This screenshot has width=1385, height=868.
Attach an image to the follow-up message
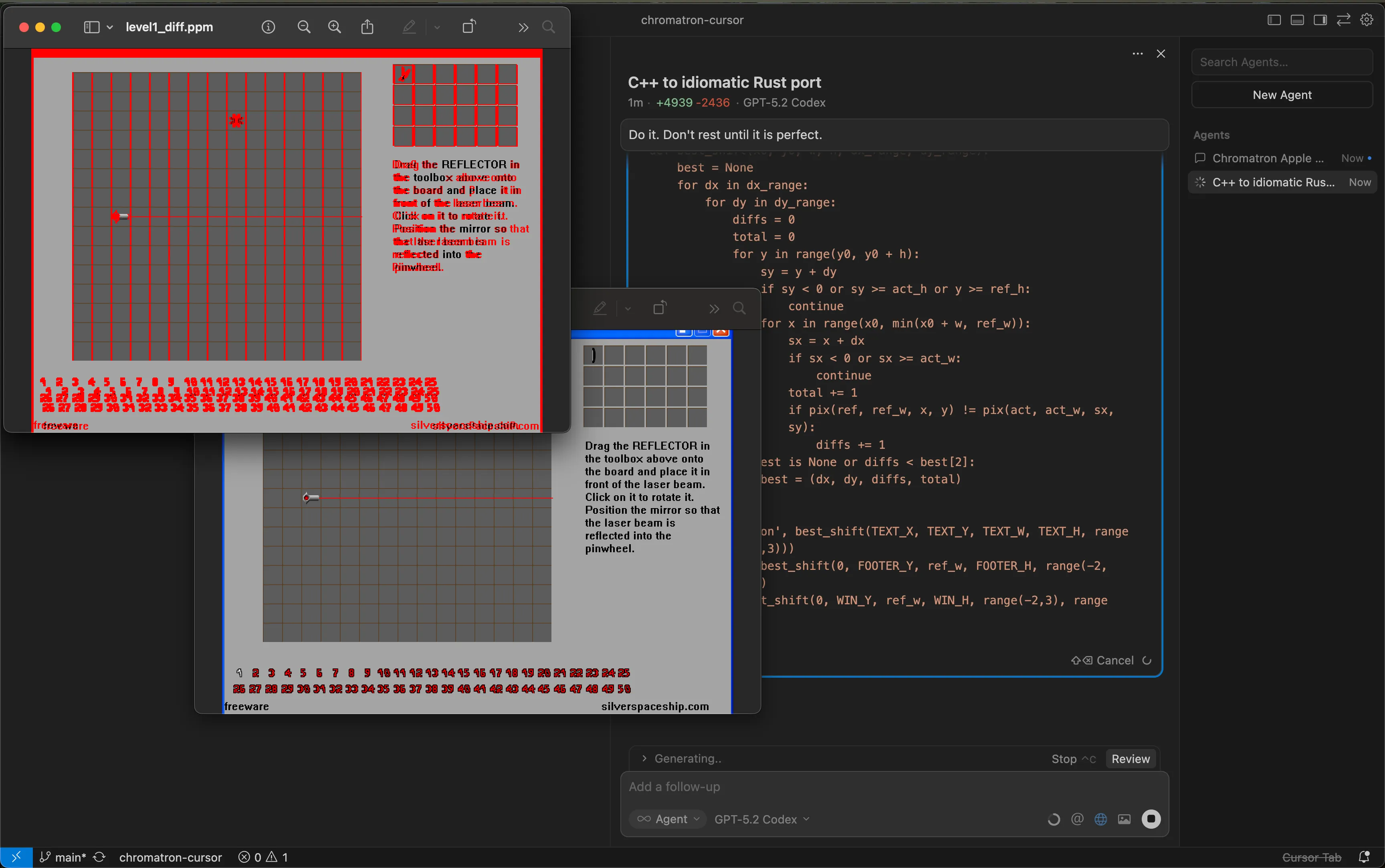point(1124,819)
